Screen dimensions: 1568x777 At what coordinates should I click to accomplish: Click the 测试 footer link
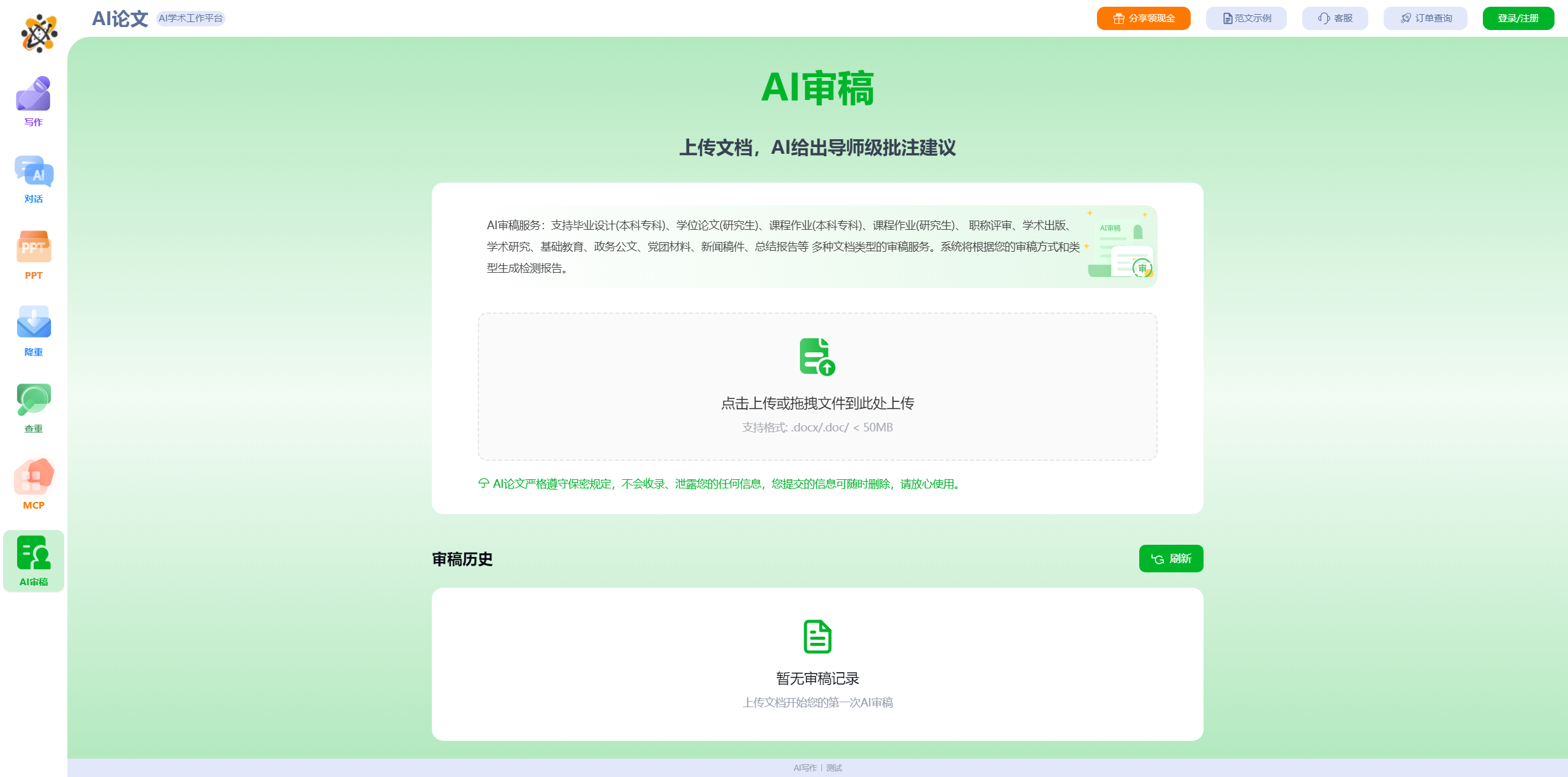pos(834,768)
